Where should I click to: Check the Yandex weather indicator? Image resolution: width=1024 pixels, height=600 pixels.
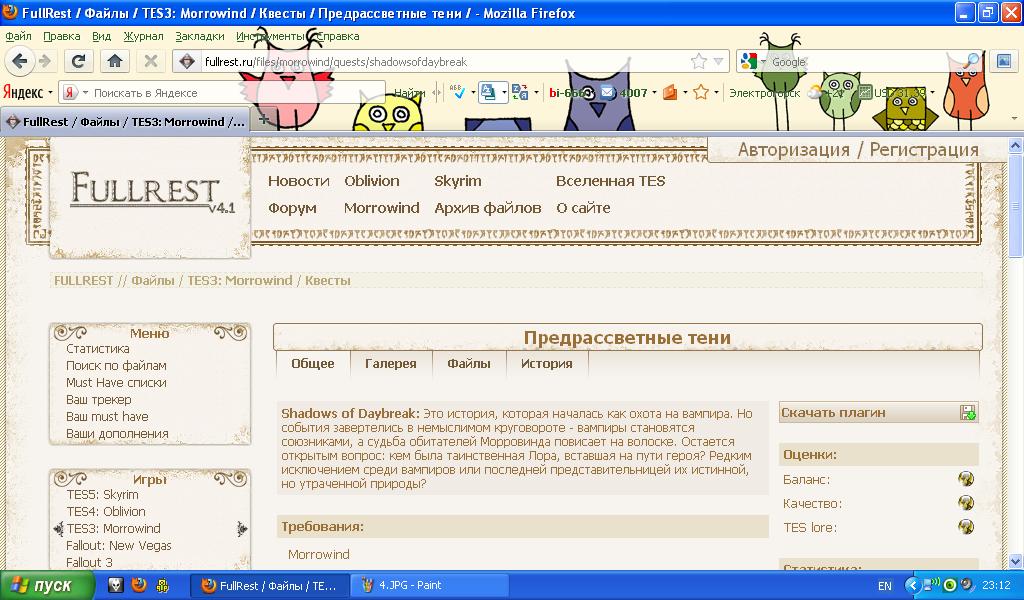coord(826,93)
